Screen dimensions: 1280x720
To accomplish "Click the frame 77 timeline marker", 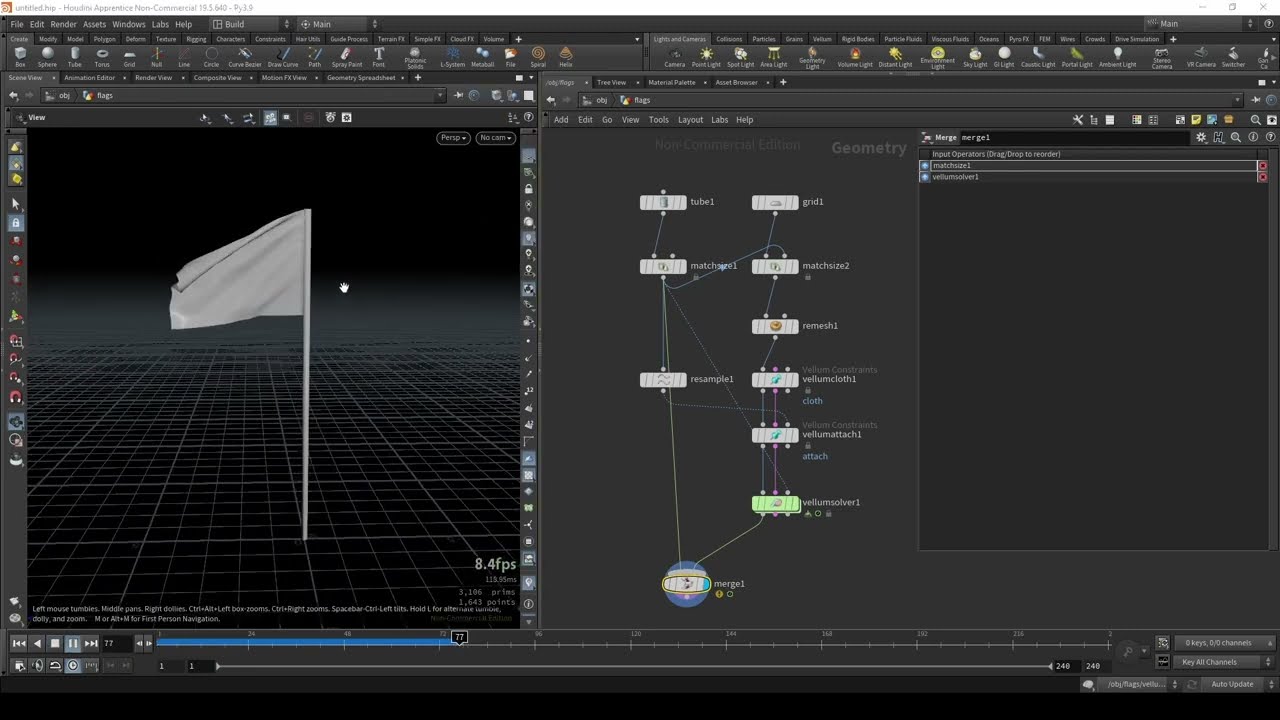I will (x=459, y=637).
